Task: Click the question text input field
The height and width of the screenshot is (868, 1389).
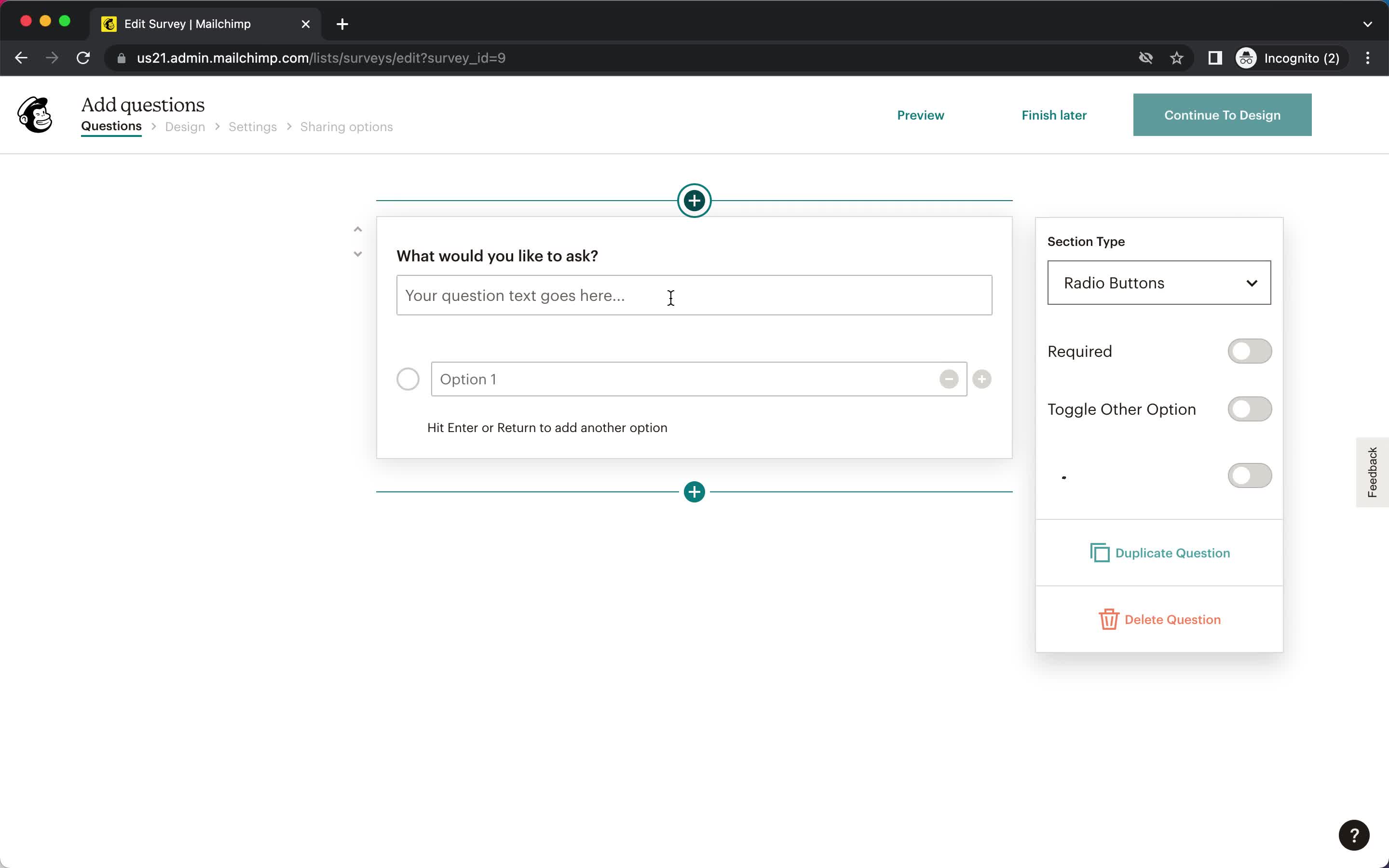Action: click(694, 295)
